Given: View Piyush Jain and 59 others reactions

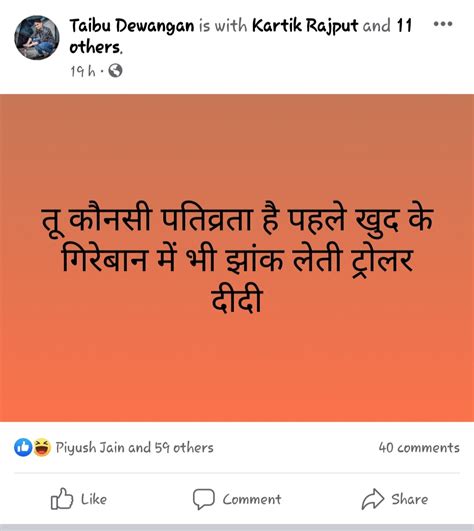Looking at the screenshot, I should [134, 448].
